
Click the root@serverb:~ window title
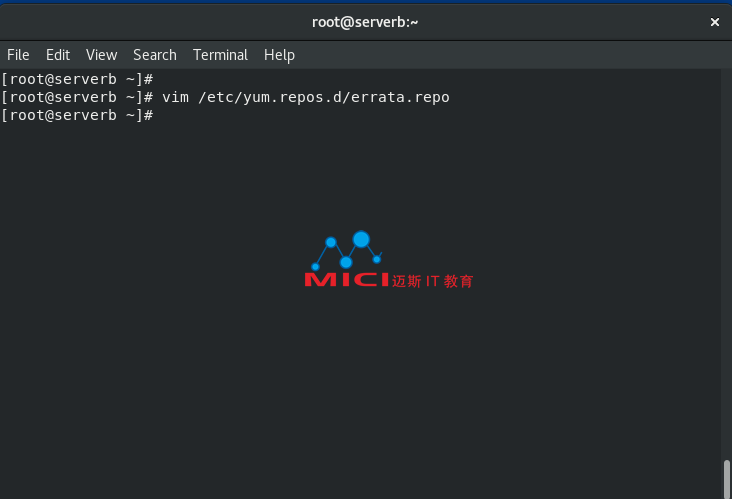(365, 22)
